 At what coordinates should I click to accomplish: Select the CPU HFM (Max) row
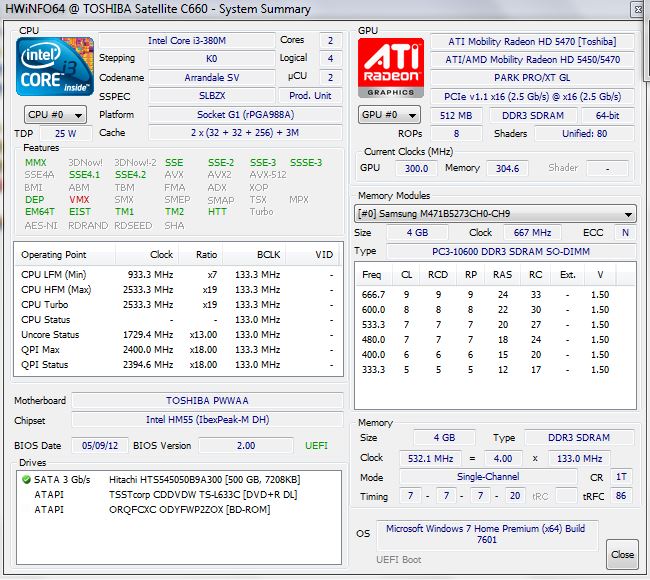(x=177, y=289)
